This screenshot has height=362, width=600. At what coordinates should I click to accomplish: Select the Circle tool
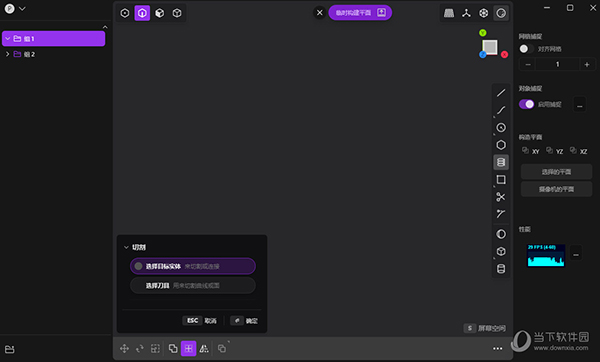click(x=501, y=127)
